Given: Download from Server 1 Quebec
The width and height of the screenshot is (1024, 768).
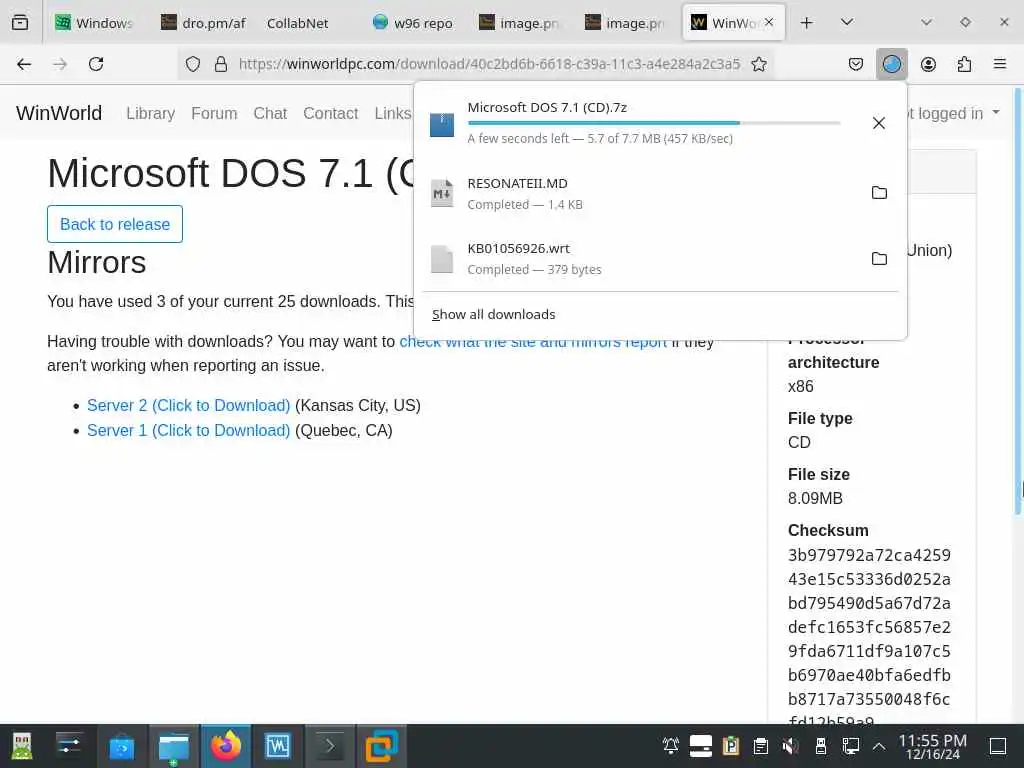Looking at the screenshot, I should coord(188,430).
